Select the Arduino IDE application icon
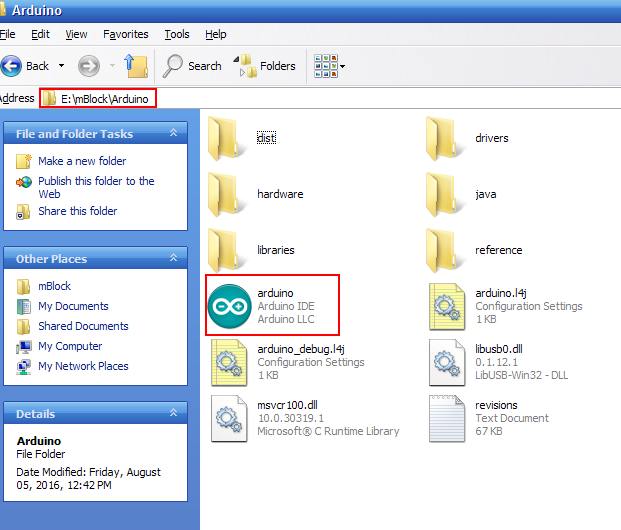621x530 pixels. [x=229, y=306]
